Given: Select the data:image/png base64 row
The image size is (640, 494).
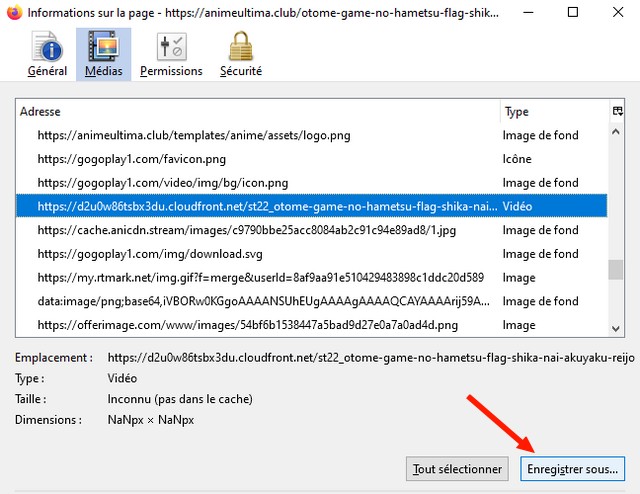Looking at the screenshot, I should [x=311, y=301].
